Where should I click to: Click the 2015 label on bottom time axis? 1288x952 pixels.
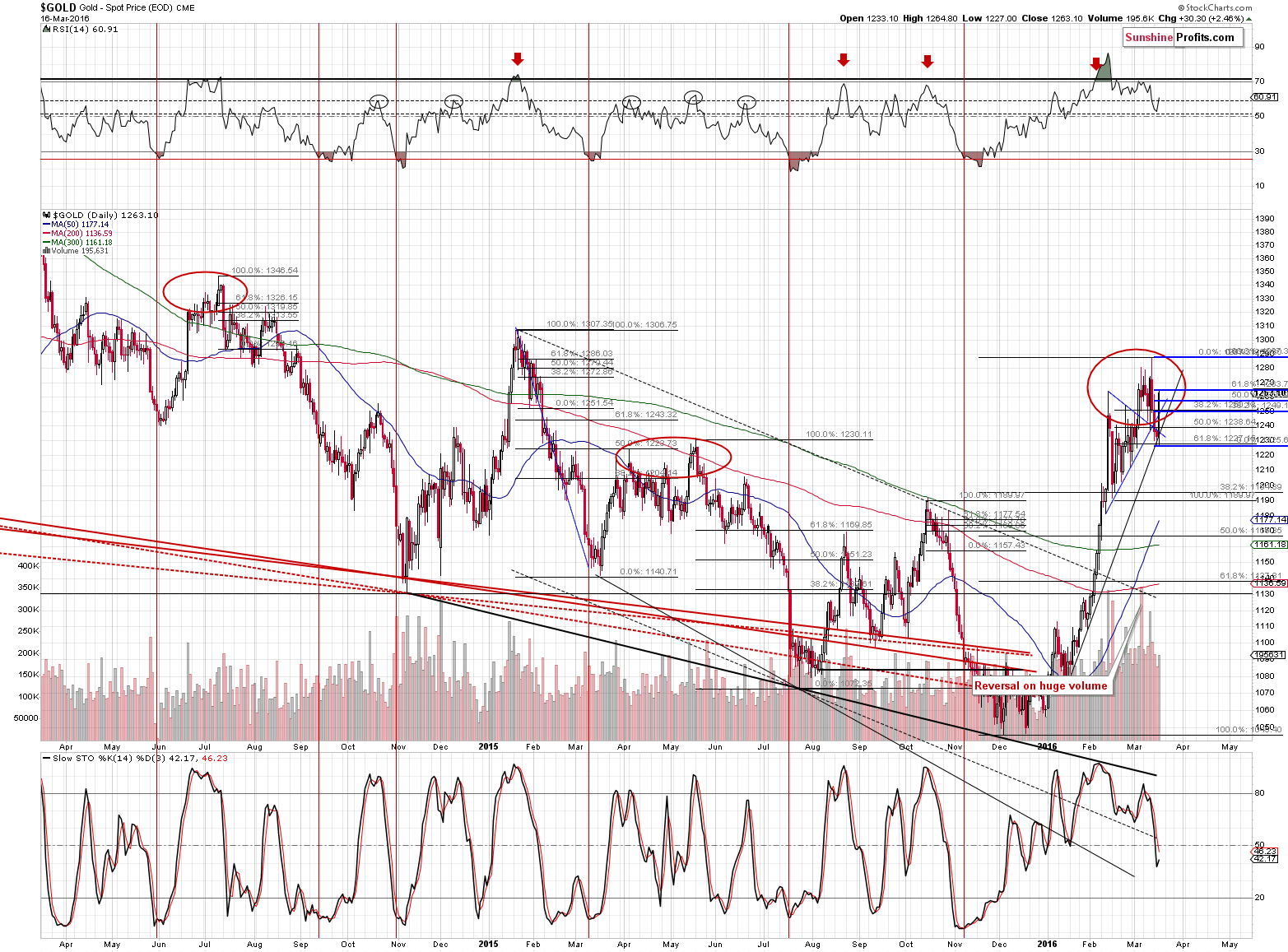488,944
